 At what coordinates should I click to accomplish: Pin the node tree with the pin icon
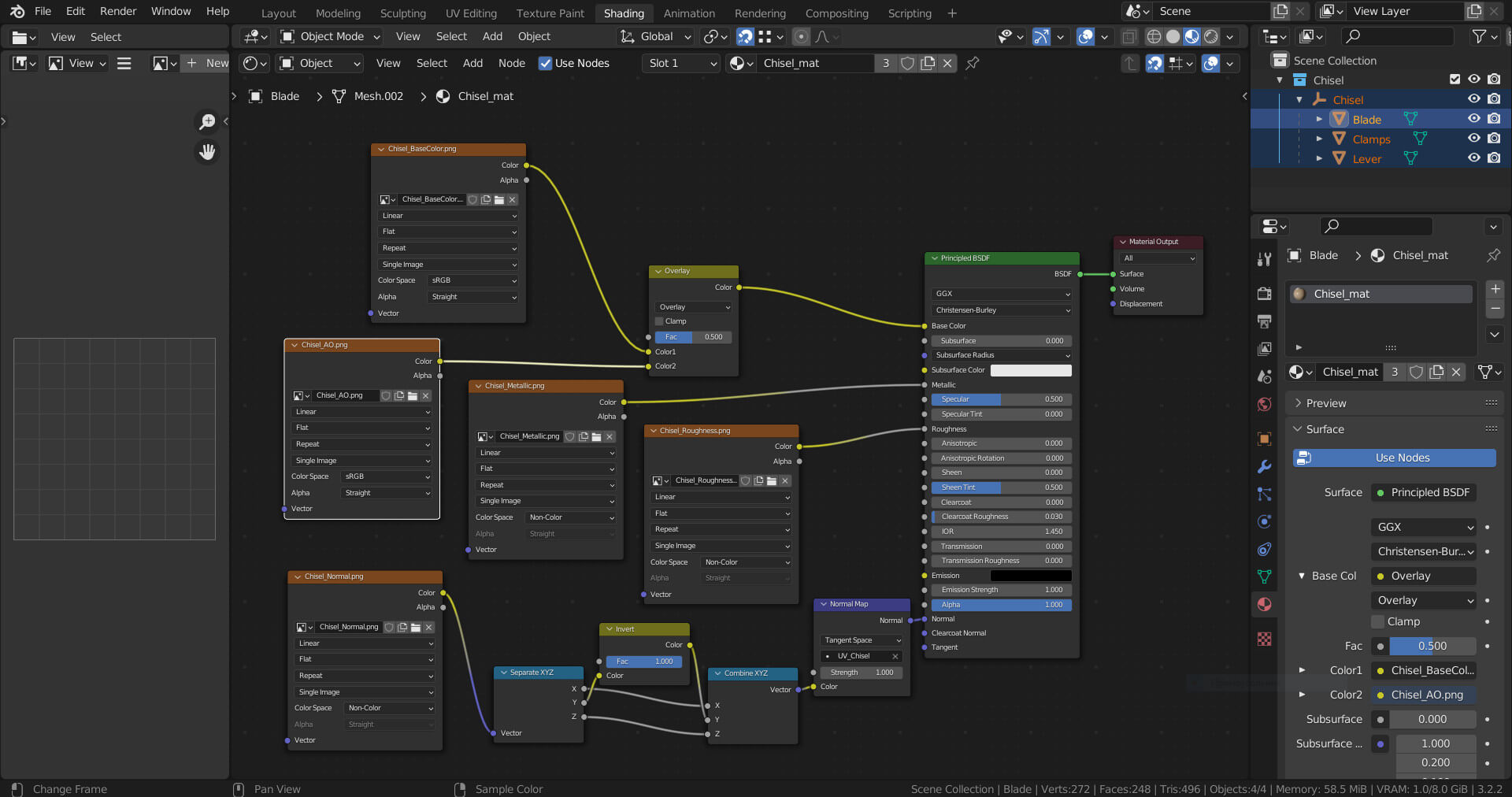(973, 63)
